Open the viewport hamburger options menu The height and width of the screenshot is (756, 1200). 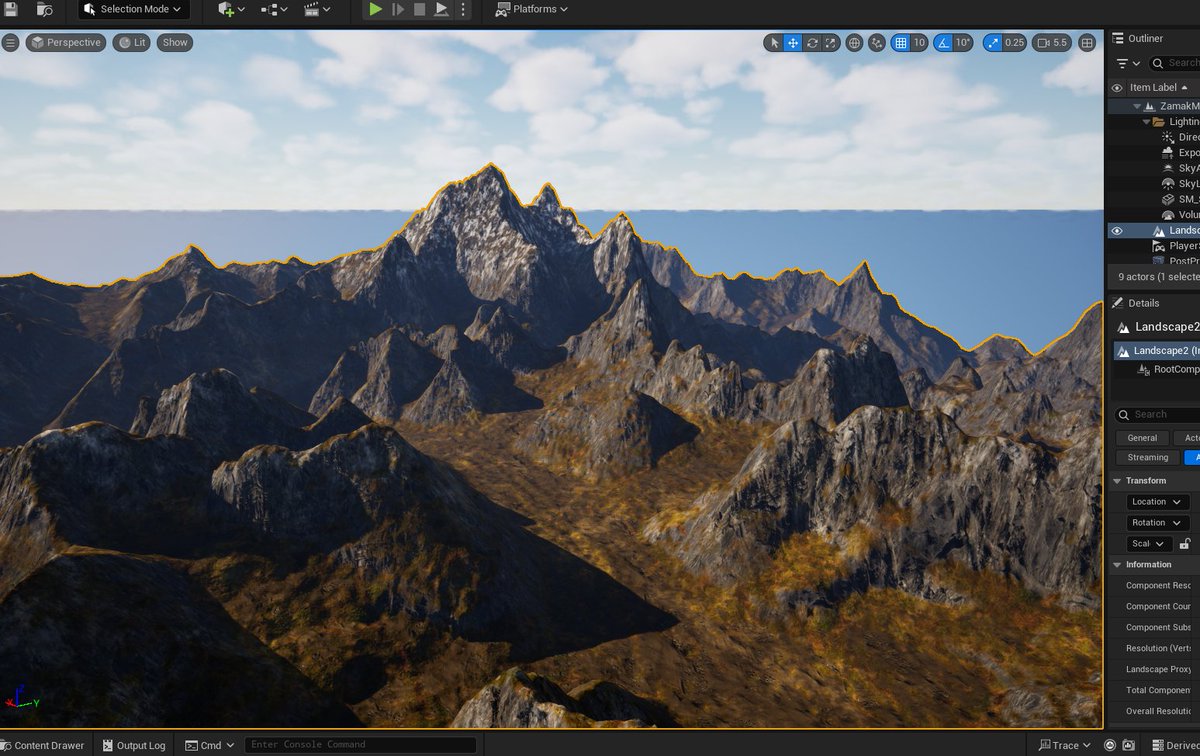(x=11, y=42)
